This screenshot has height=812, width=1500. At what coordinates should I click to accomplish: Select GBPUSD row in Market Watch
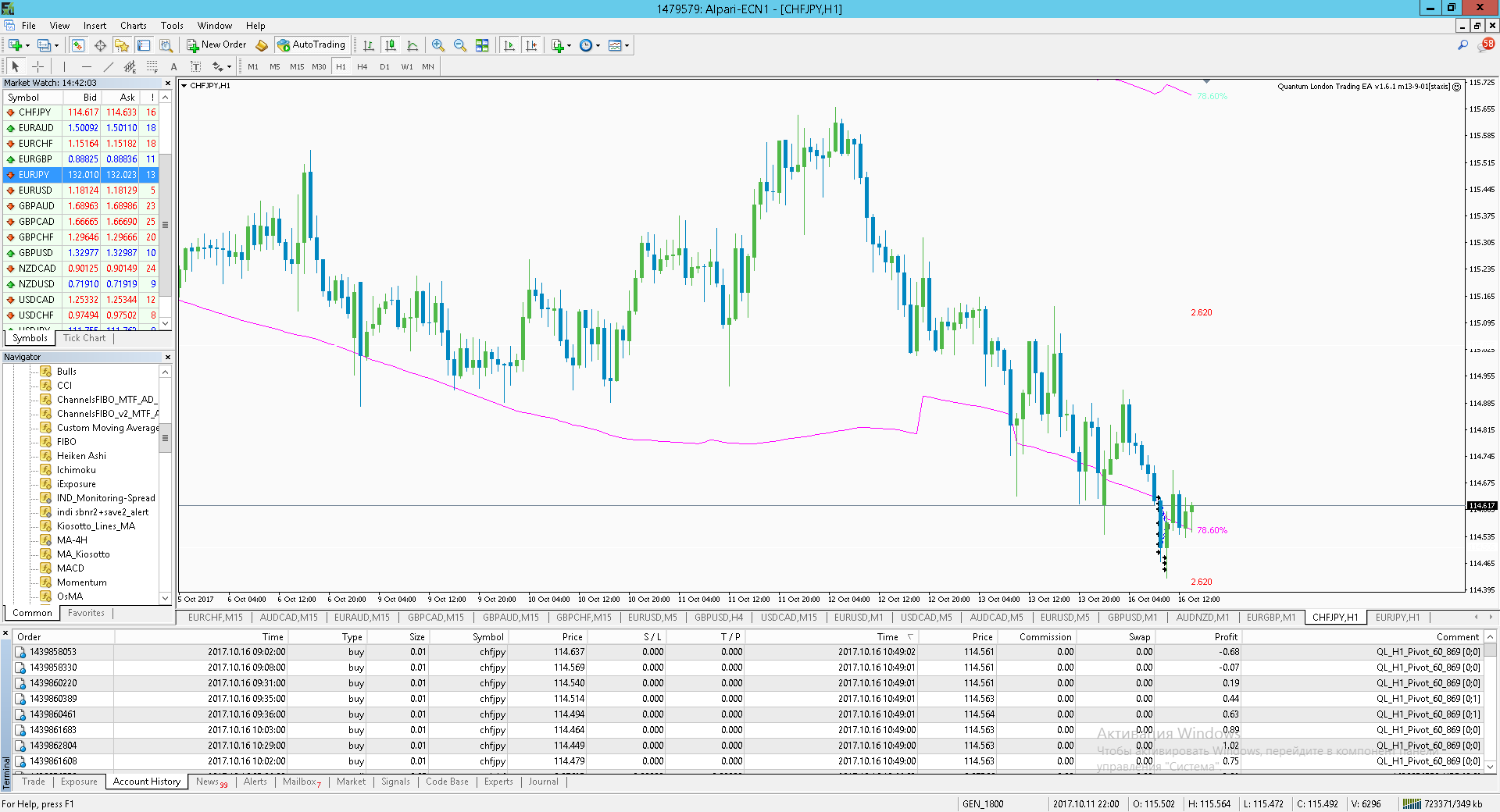point(81,253)
